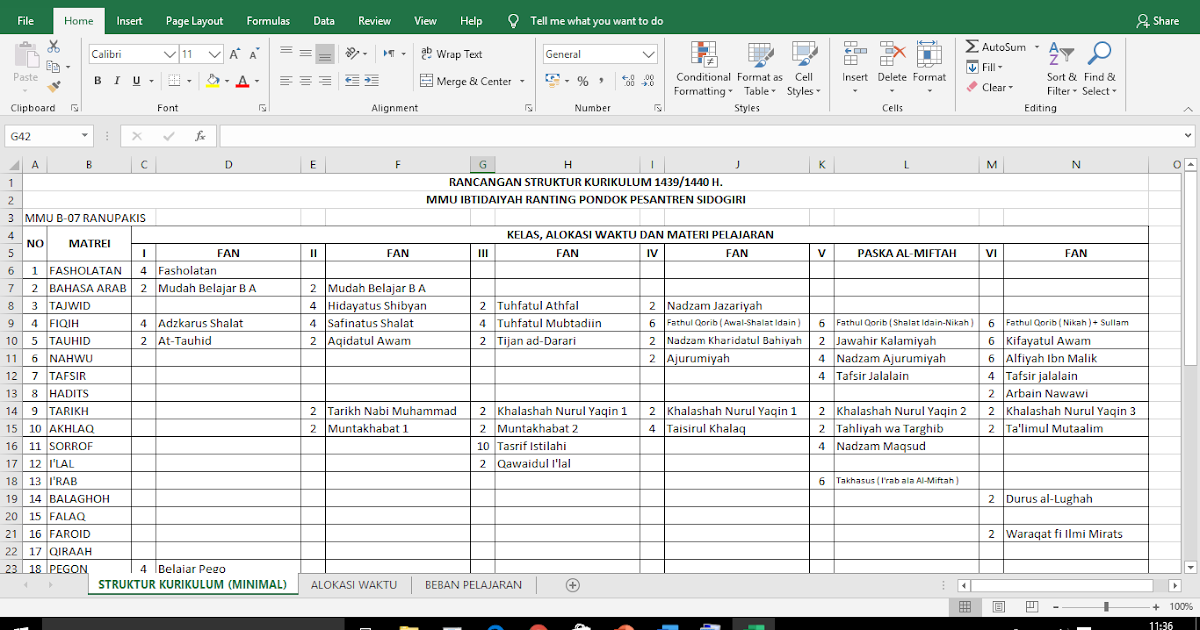The image size is (1200, 630).
Task: Open Conditional Formatting options
Action: [702, 68]
